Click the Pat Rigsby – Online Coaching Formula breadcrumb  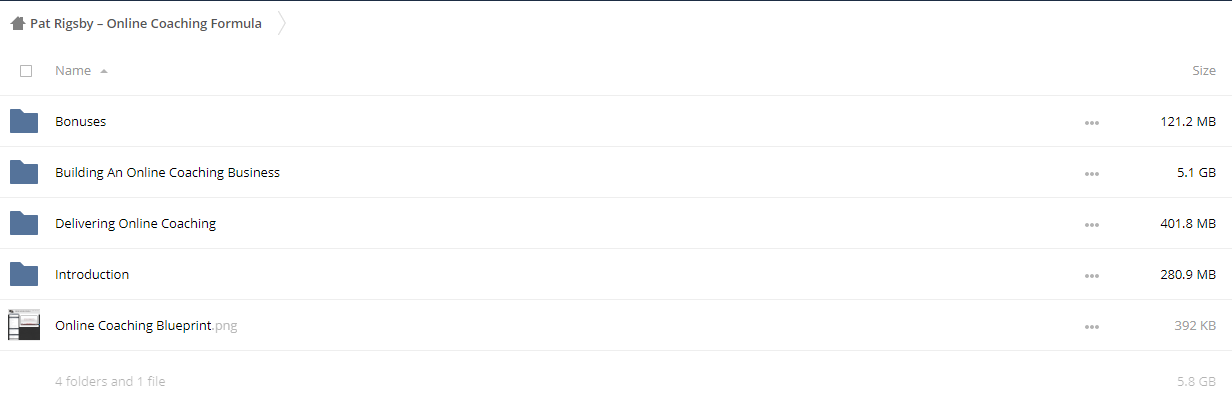pyautogui.click(x=146, y=24)
